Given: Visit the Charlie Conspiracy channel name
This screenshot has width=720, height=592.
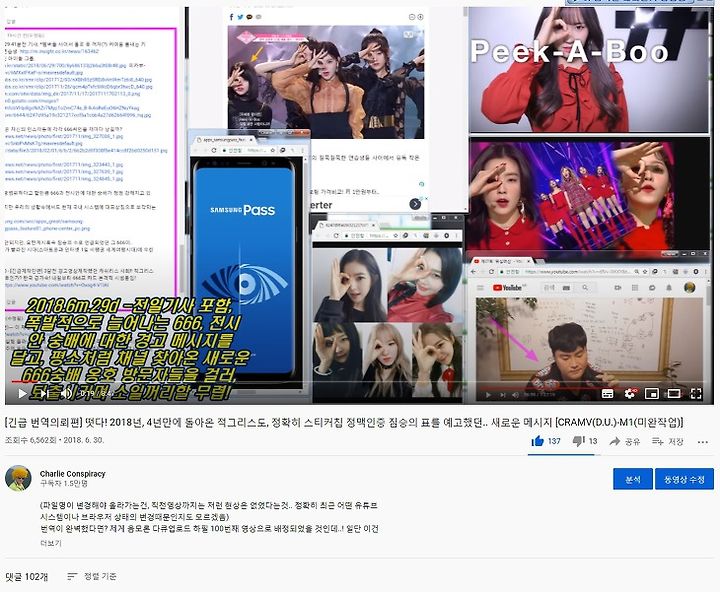Looking at the screenshot, I should (73, 474).
